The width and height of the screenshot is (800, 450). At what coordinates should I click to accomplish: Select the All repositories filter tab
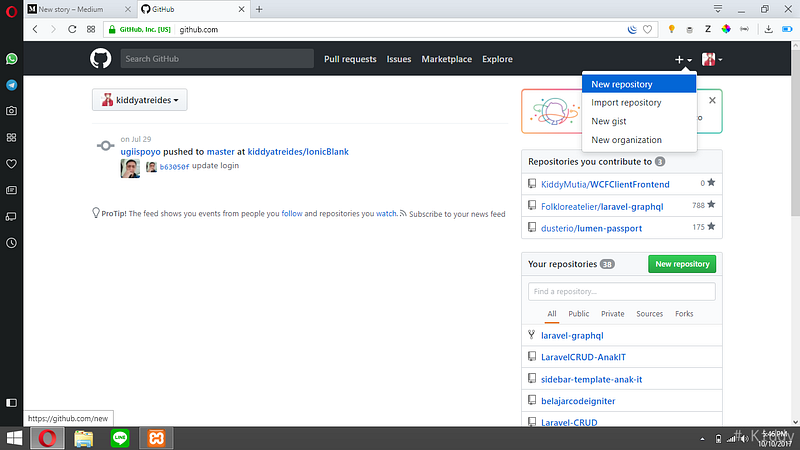(552, 314)
